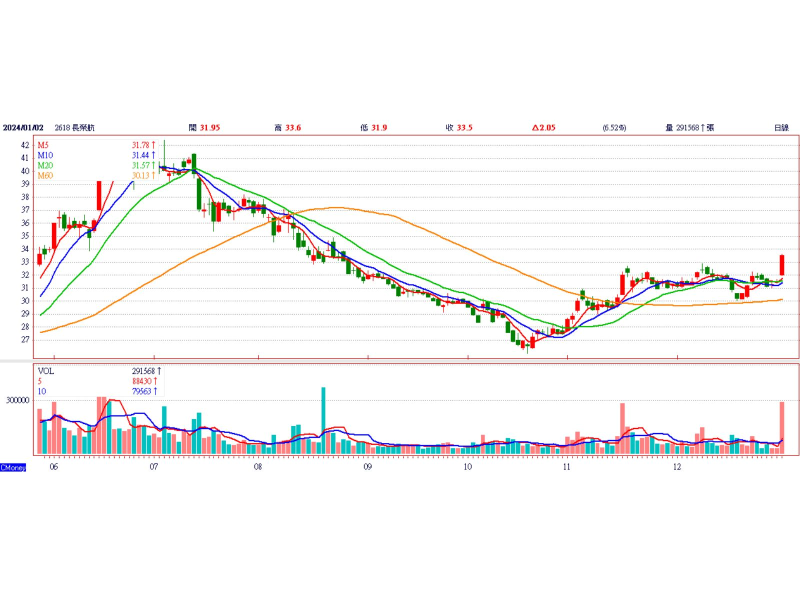Click the 5-day volume average label

click(x=40, y=380)
